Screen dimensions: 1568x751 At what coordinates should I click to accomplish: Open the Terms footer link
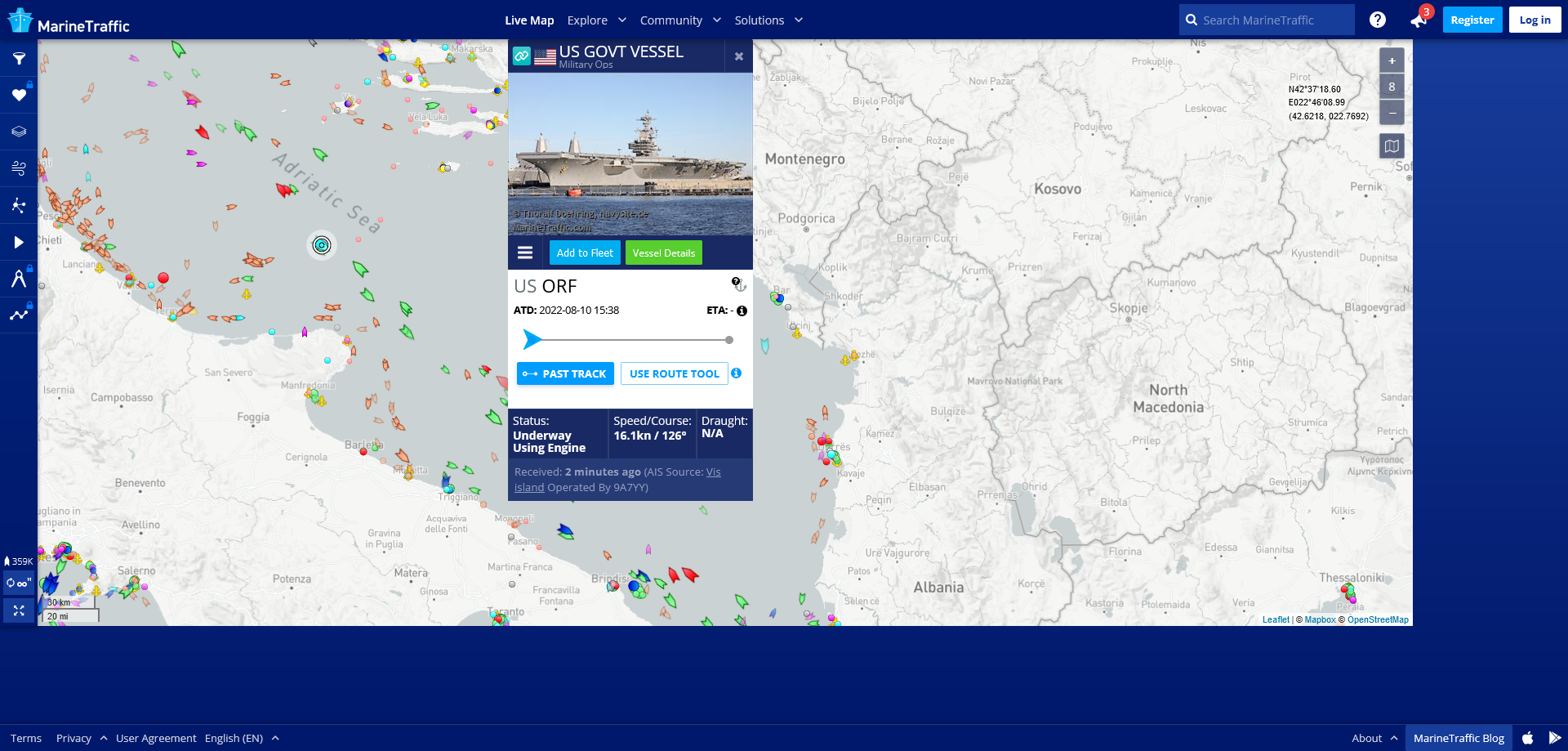coord(26,738)
